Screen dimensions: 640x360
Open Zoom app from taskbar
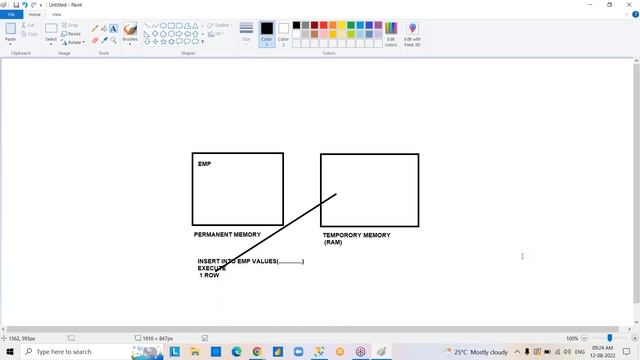(x=298, y=351)
